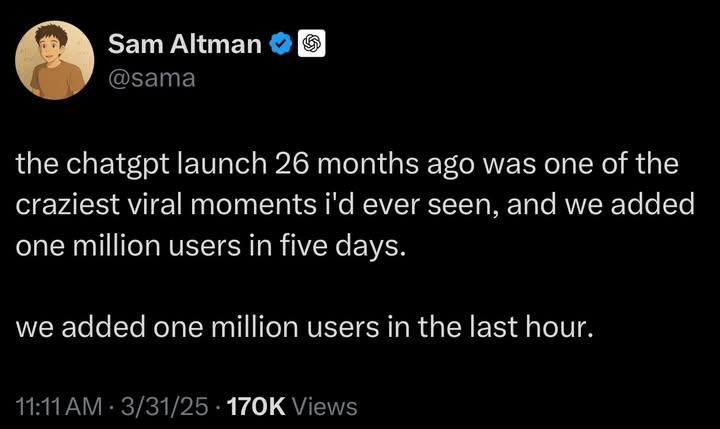Click the 11:11 AM timestamp
720x429 pixels.
(x=59, y=406)
